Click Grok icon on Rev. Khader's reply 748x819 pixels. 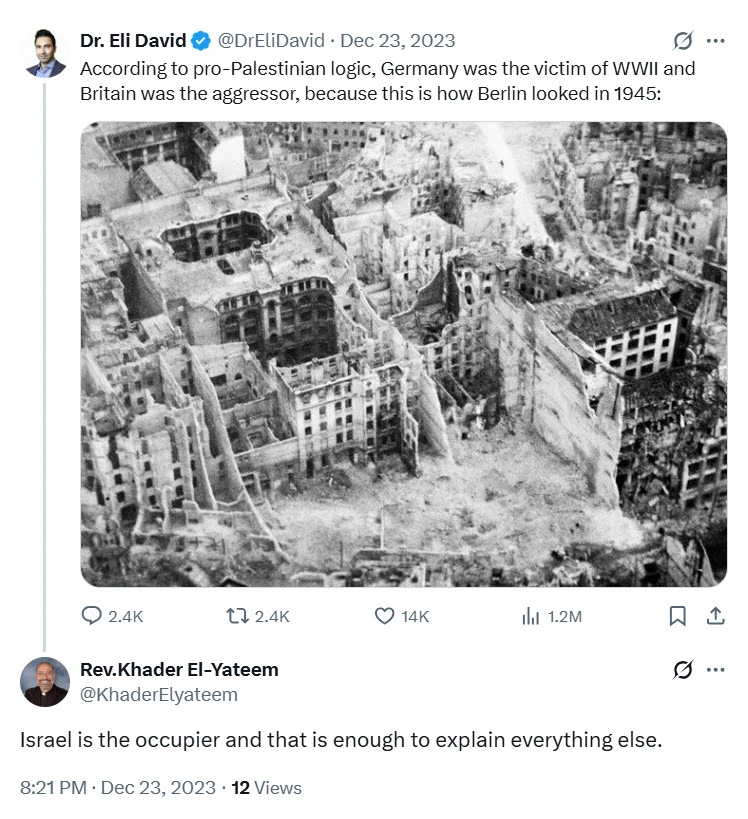(683, 669)
